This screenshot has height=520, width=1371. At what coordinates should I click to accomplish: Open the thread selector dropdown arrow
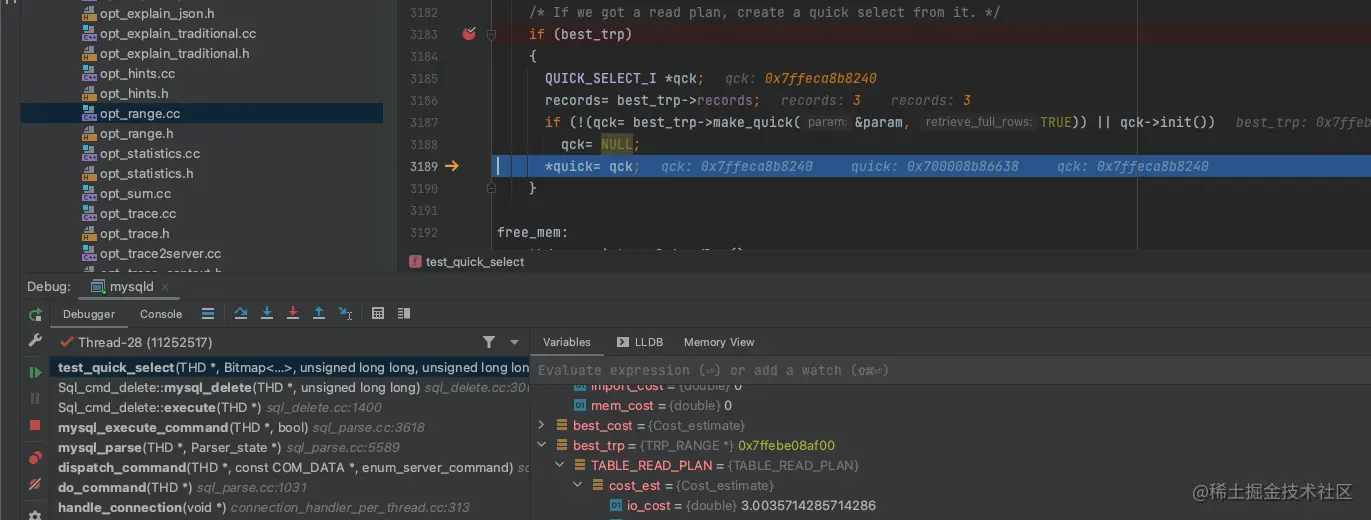pyautogui.click(x=514, y=342)
